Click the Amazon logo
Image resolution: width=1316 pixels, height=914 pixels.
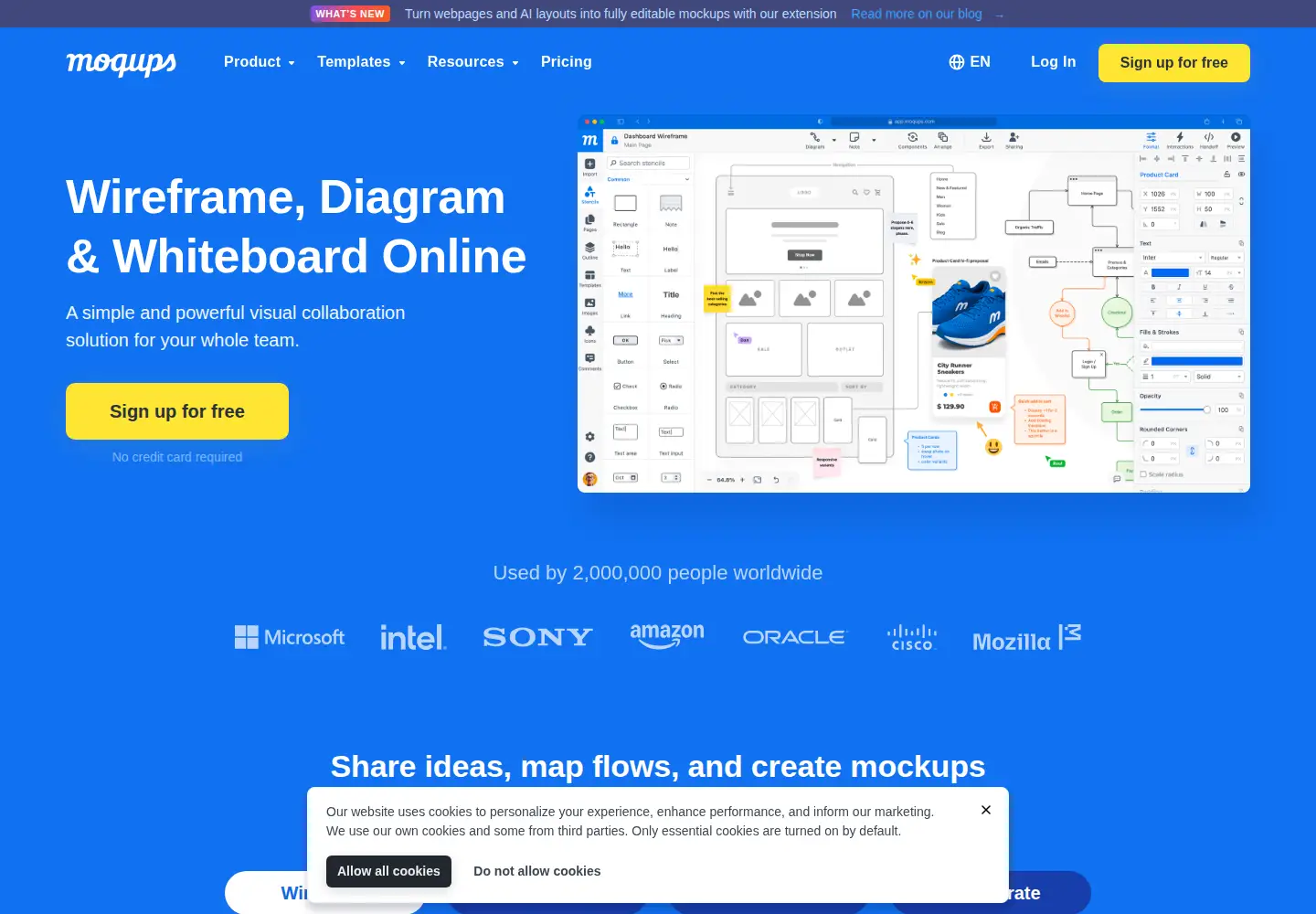[x=667, y=635]
